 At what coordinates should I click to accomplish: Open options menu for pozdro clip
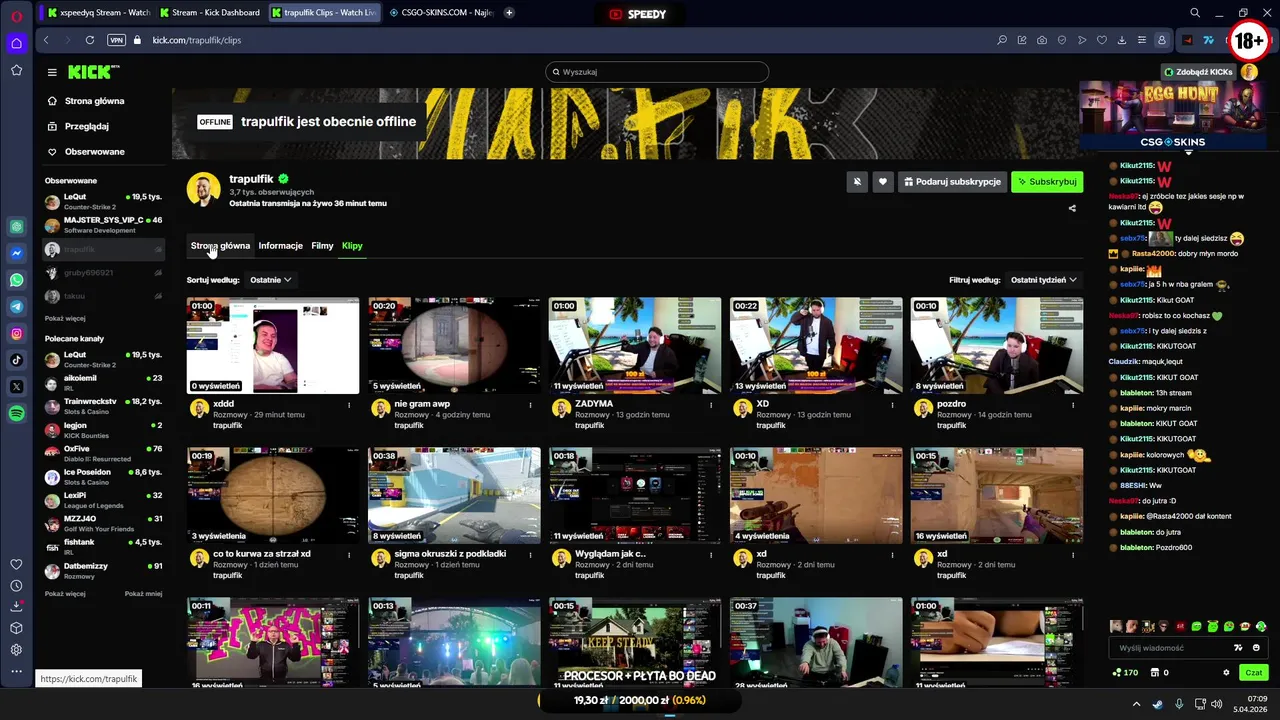pyautogui.click(x=1073, y=405)
